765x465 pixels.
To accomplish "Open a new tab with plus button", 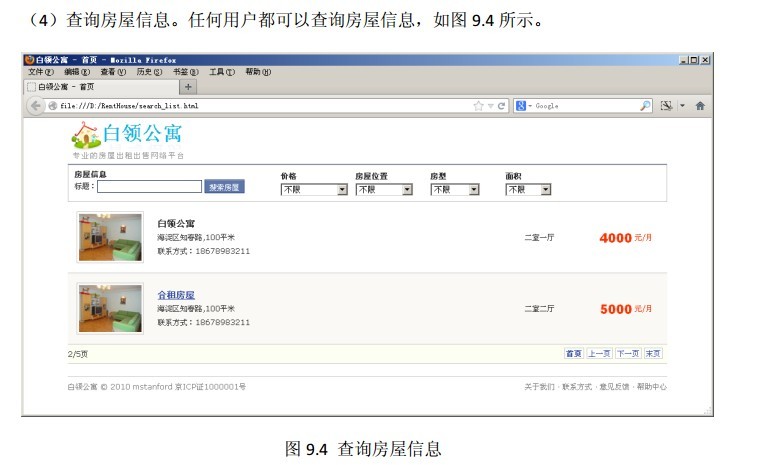I will 189,87.
